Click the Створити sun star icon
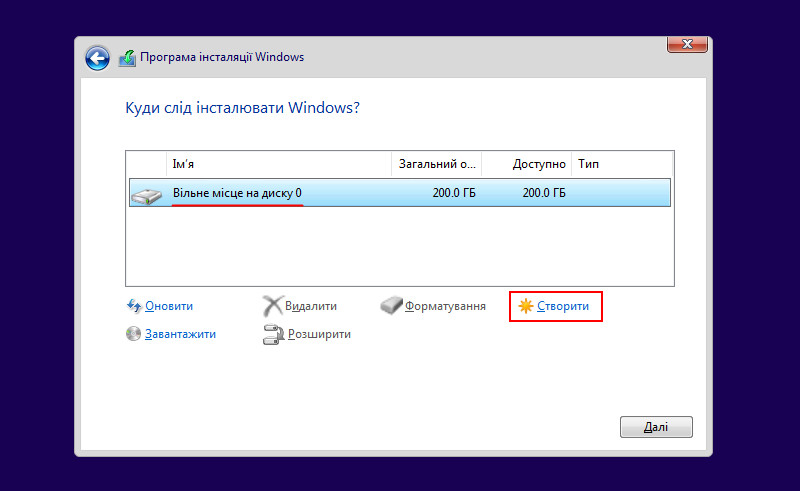The height and width of the screenshot is (491, 800). point(526,306)
